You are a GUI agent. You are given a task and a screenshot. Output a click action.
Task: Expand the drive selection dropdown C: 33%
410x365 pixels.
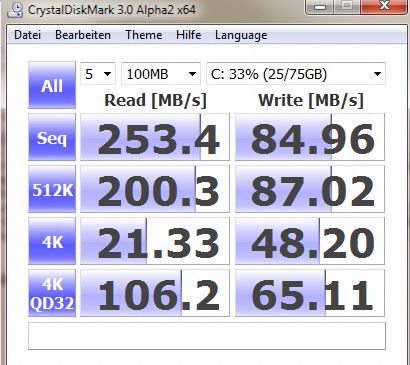(296, 74)
